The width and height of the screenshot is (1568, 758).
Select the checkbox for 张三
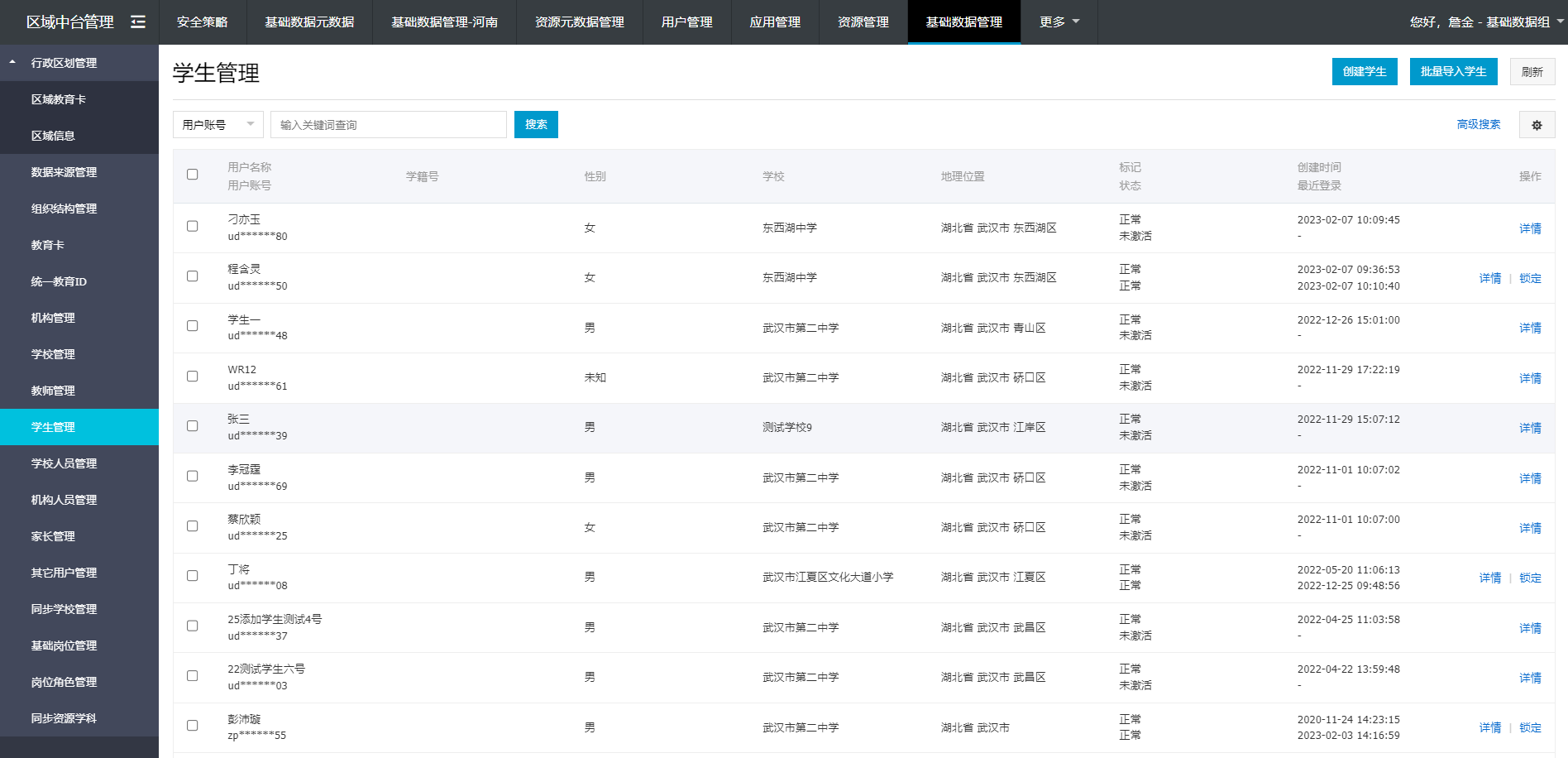click(193, 425)
